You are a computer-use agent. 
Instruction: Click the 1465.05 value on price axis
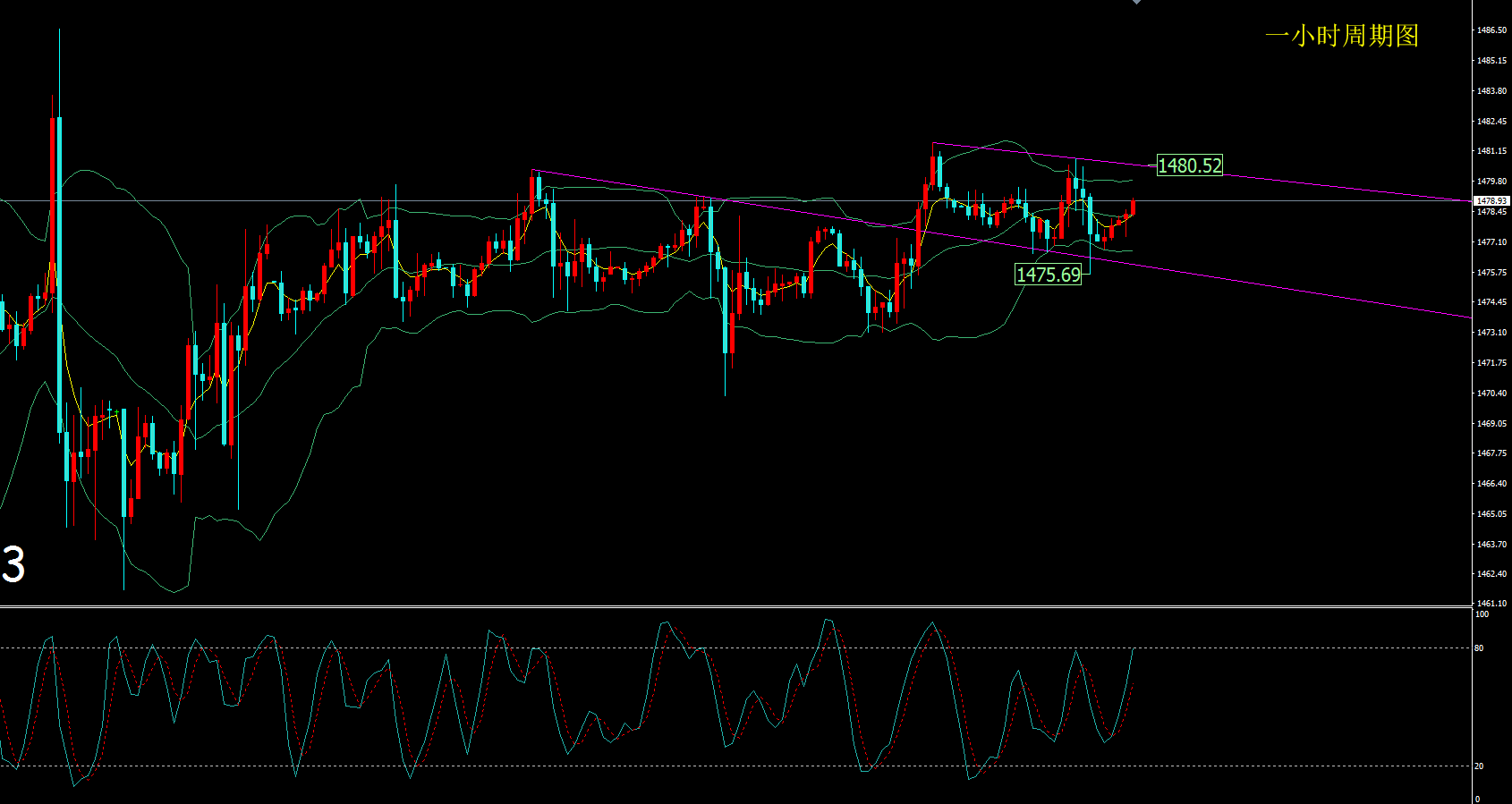tap(1491, 514)
